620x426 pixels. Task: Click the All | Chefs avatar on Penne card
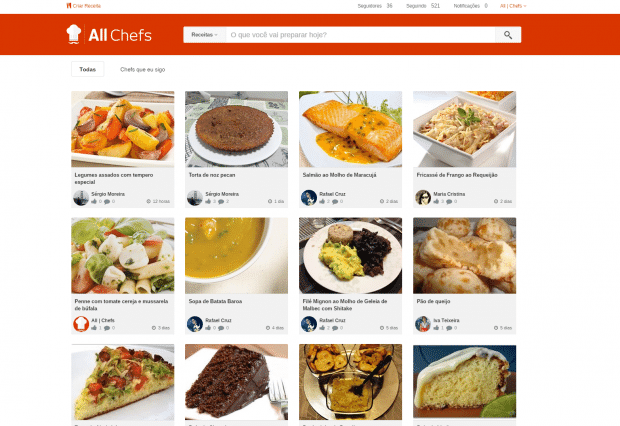(81, 324)
